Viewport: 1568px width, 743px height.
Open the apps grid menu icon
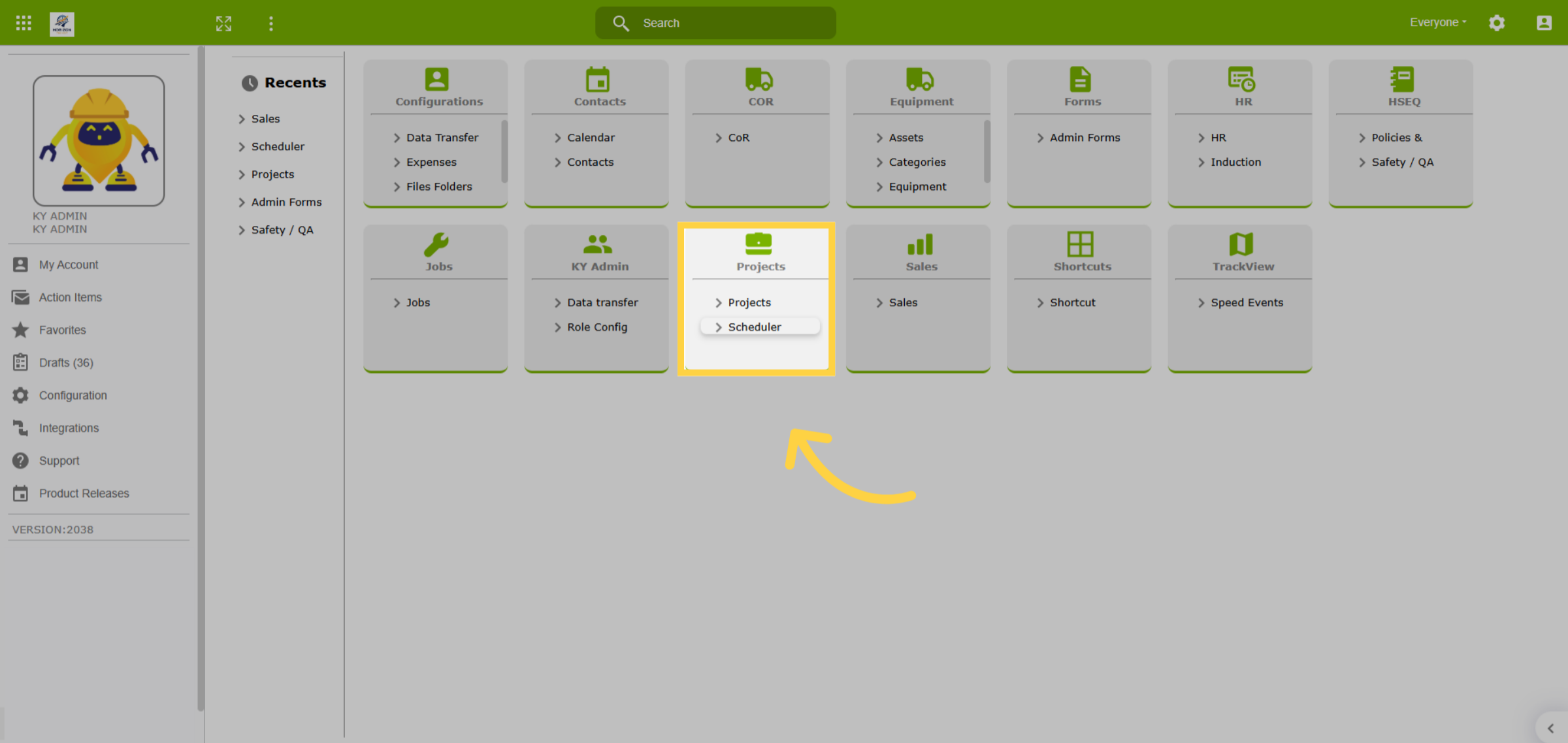[24, 24]
